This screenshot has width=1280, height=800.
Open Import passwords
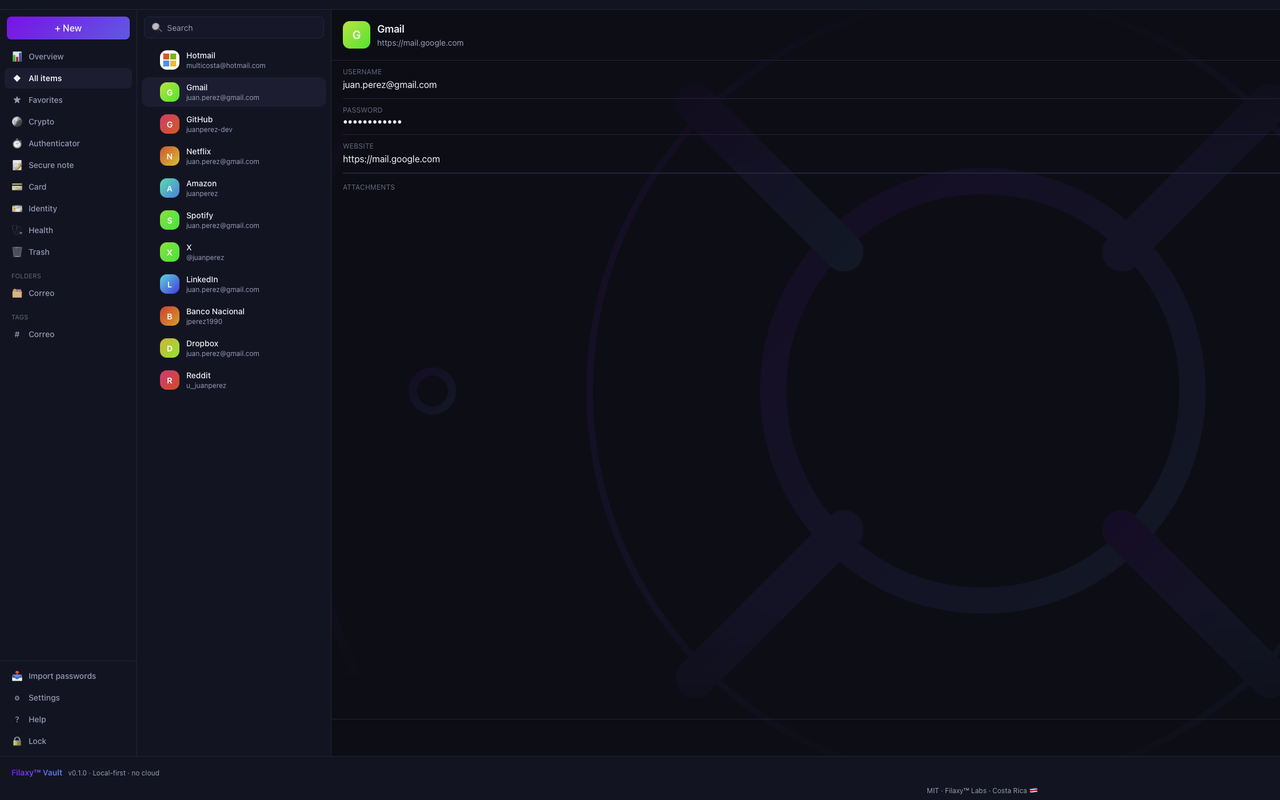[68, 676]
